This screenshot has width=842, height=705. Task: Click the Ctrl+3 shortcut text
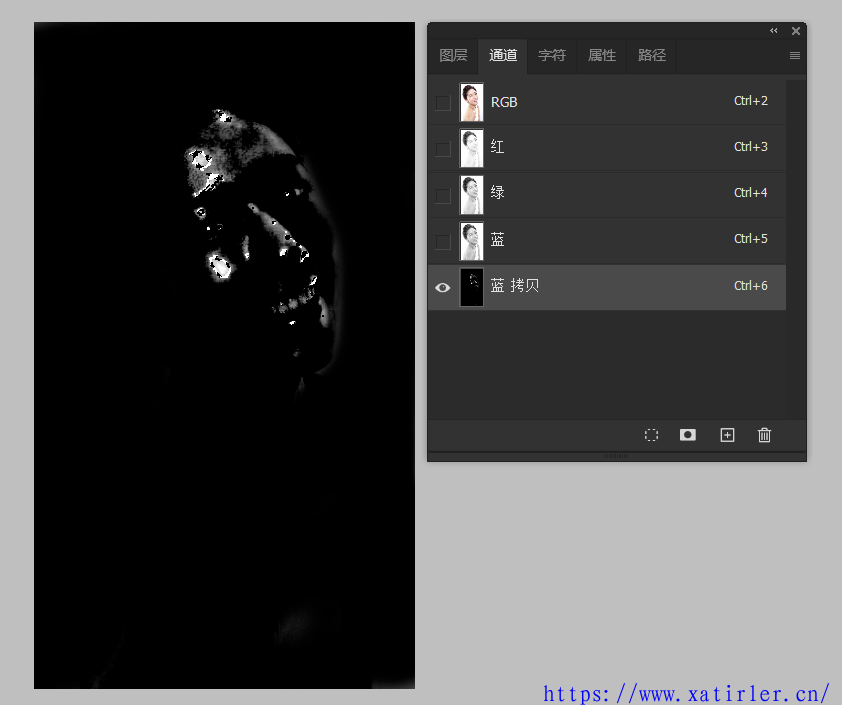(751, 147)
